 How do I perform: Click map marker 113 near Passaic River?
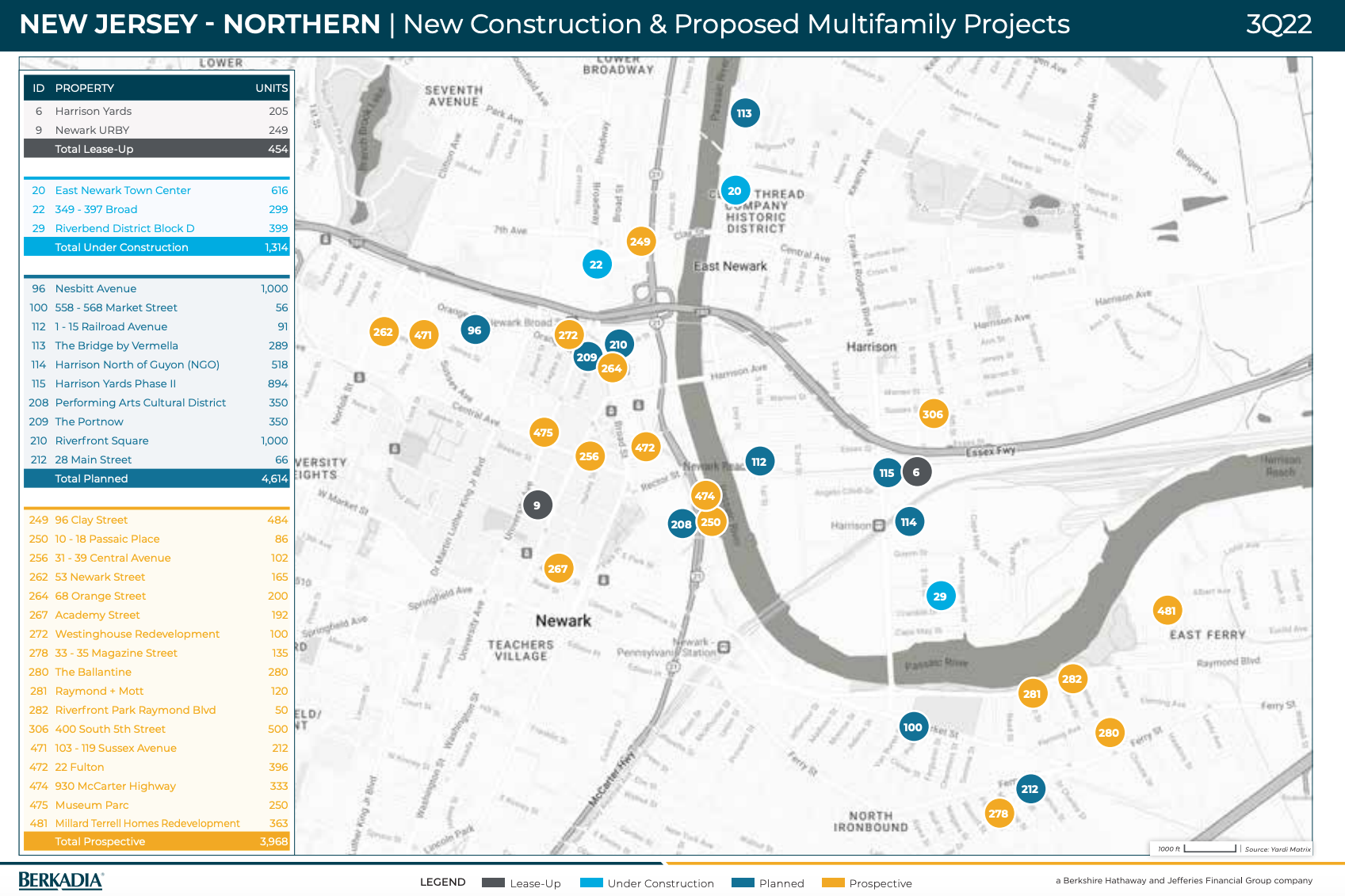[744, 113]
